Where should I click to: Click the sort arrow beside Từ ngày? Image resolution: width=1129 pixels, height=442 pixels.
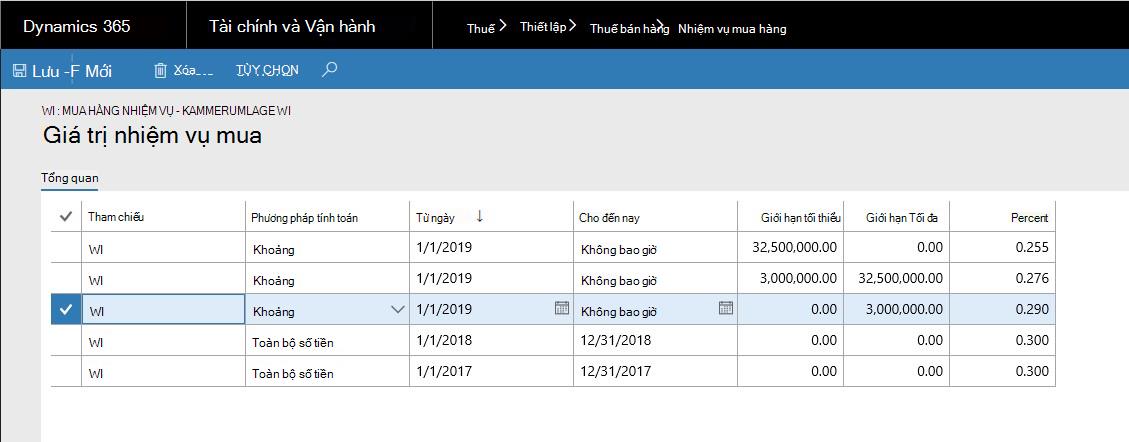coord(480,217)
